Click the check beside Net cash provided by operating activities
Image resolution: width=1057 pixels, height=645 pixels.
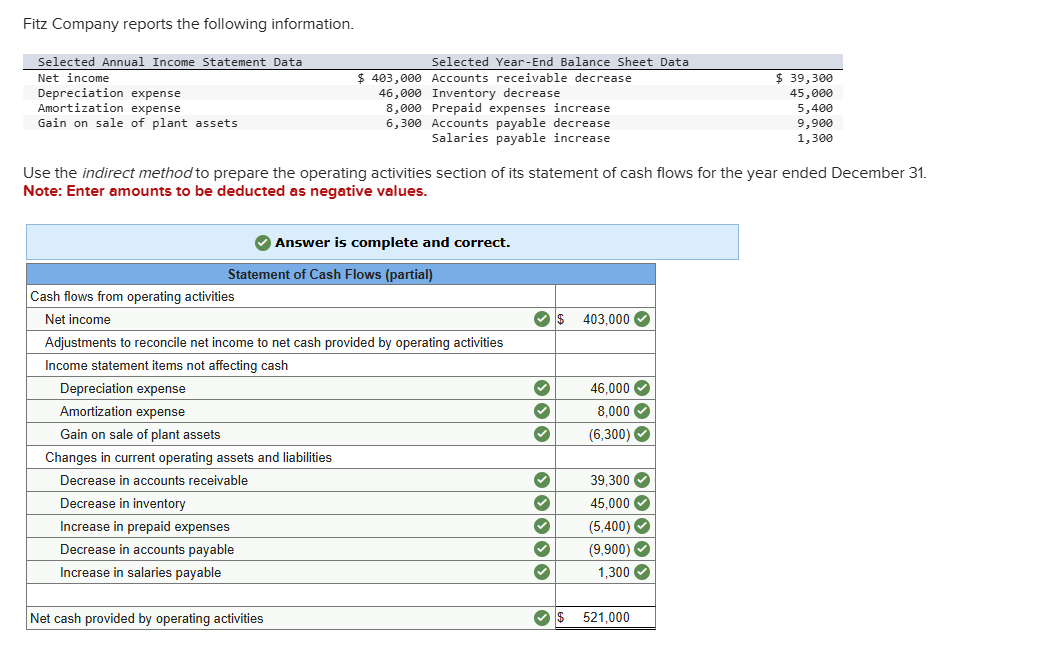coord(542,618)
